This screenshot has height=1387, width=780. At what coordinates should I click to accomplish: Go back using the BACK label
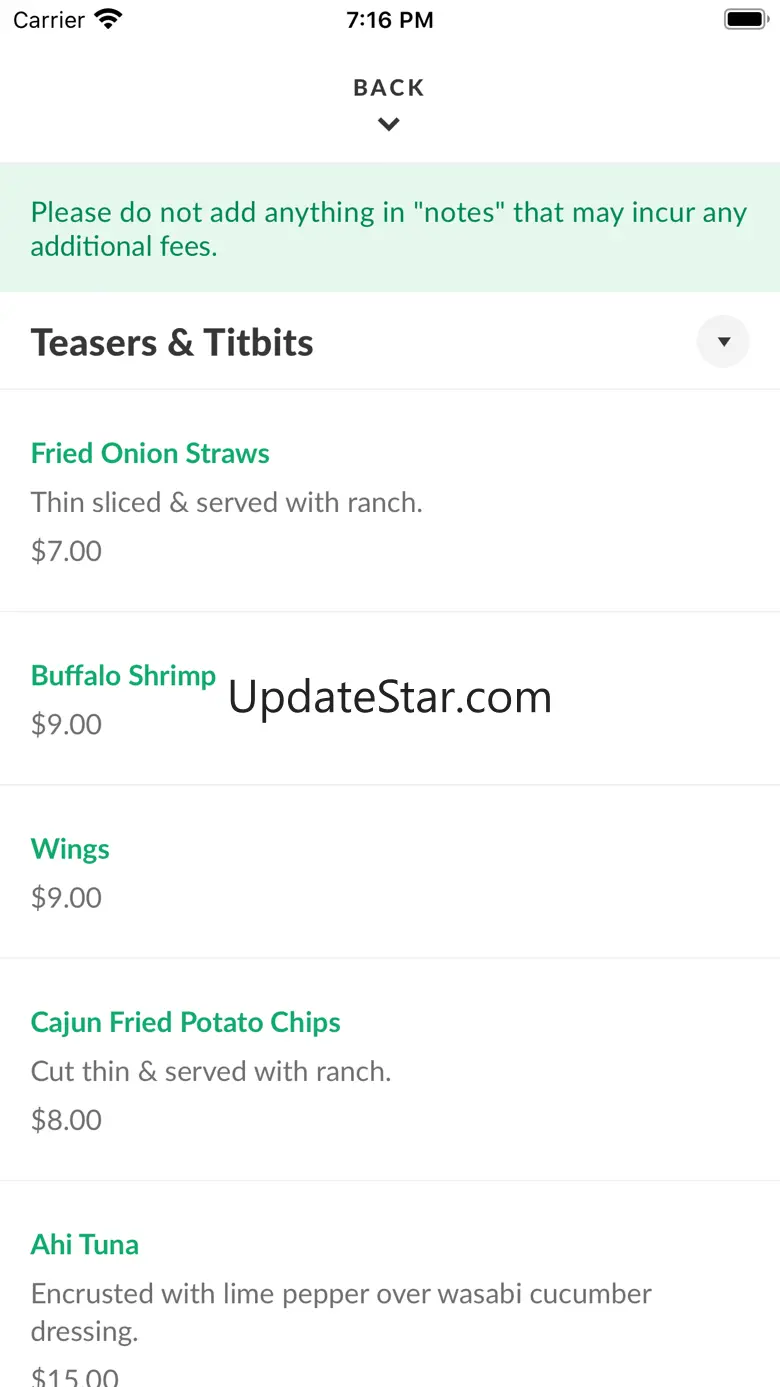389,88
